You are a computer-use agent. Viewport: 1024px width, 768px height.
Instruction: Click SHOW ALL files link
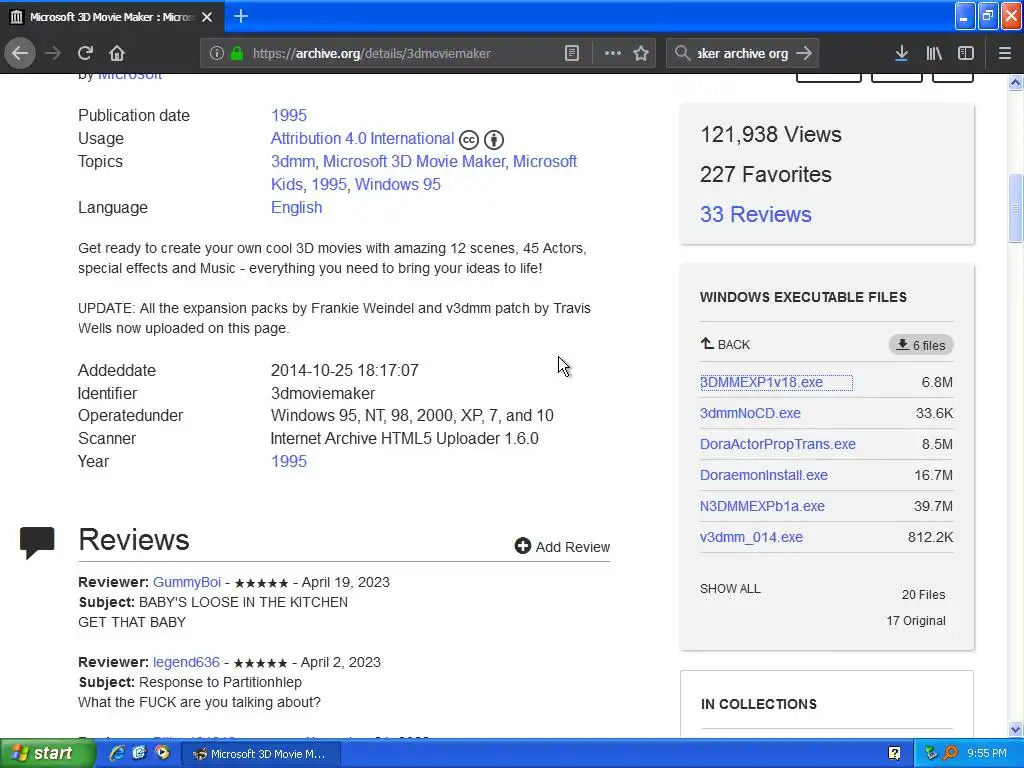(730, 588)
